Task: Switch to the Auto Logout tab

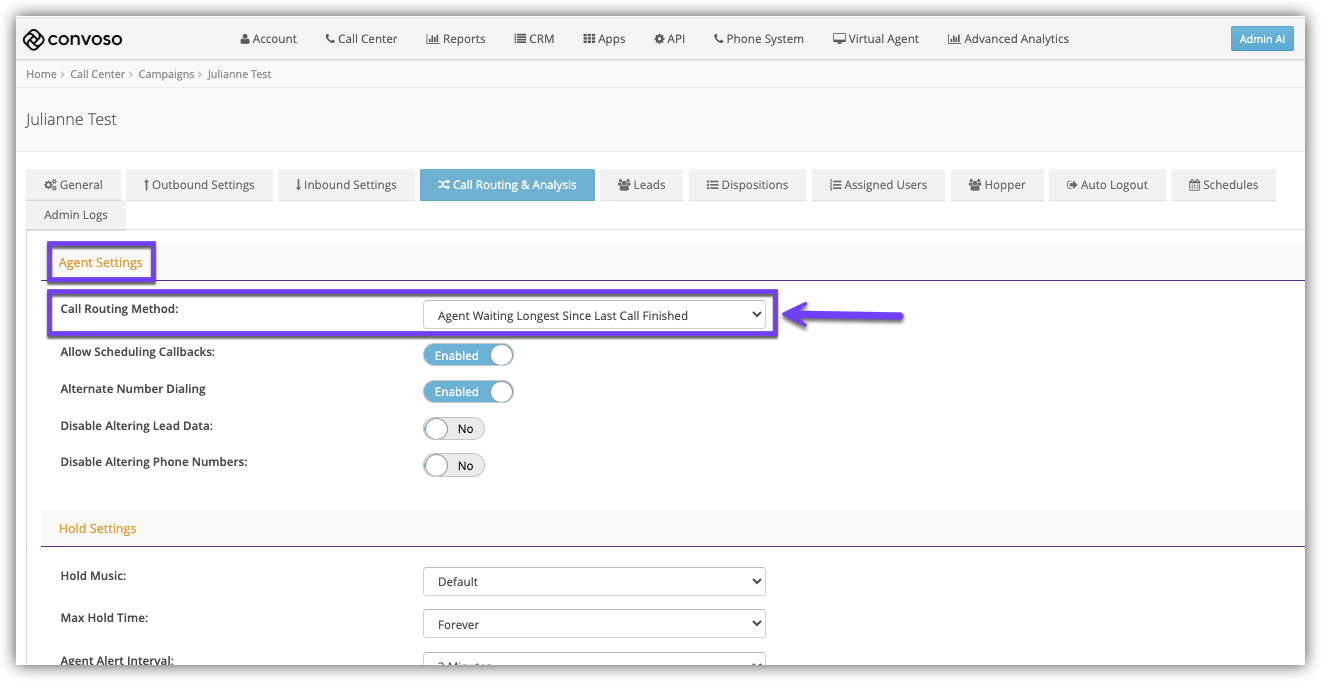Action: click(1107, 185)
